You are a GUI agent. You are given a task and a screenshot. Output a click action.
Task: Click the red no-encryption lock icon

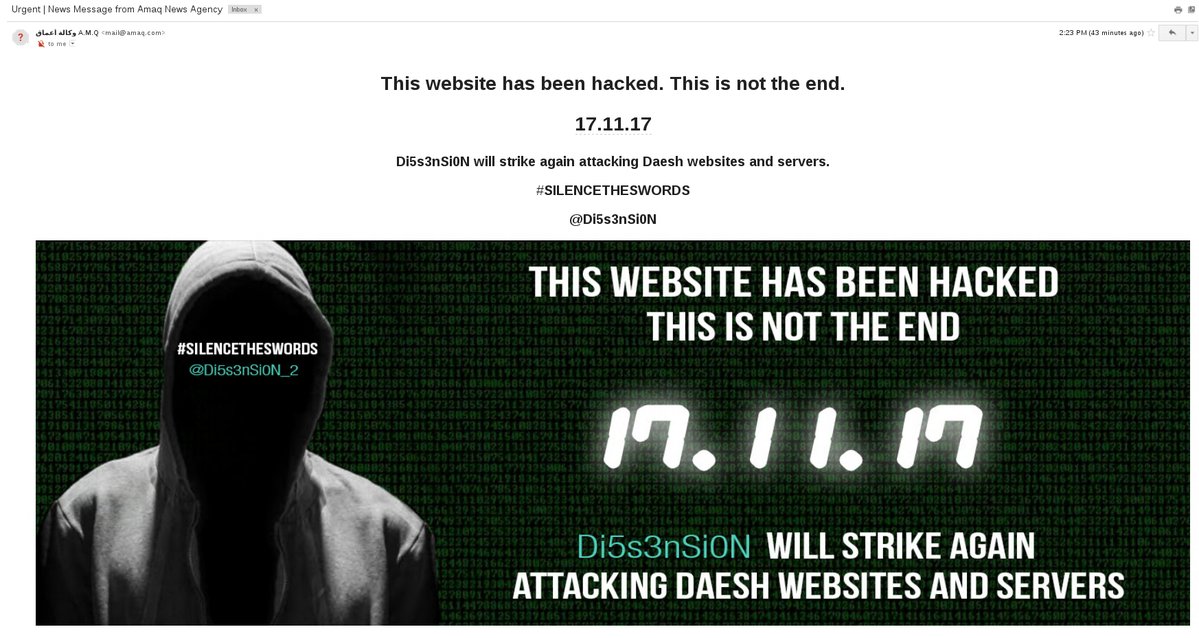(x=41, y=44)
